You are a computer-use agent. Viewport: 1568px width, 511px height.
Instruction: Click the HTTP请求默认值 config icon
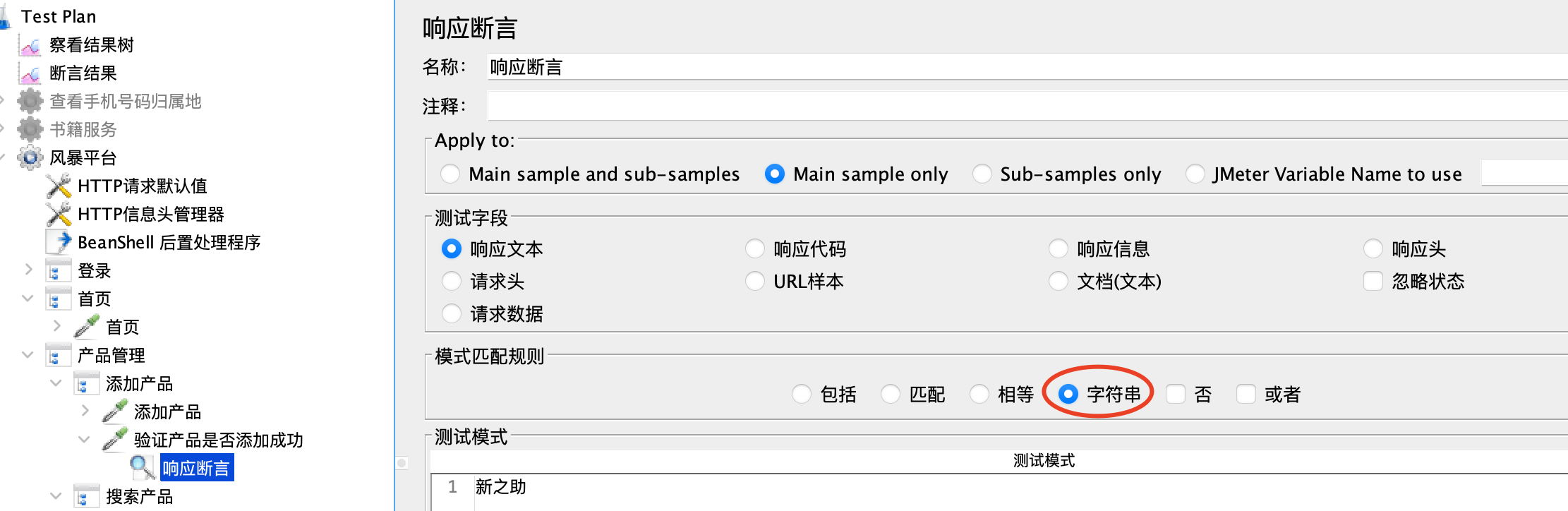(59, 186)
